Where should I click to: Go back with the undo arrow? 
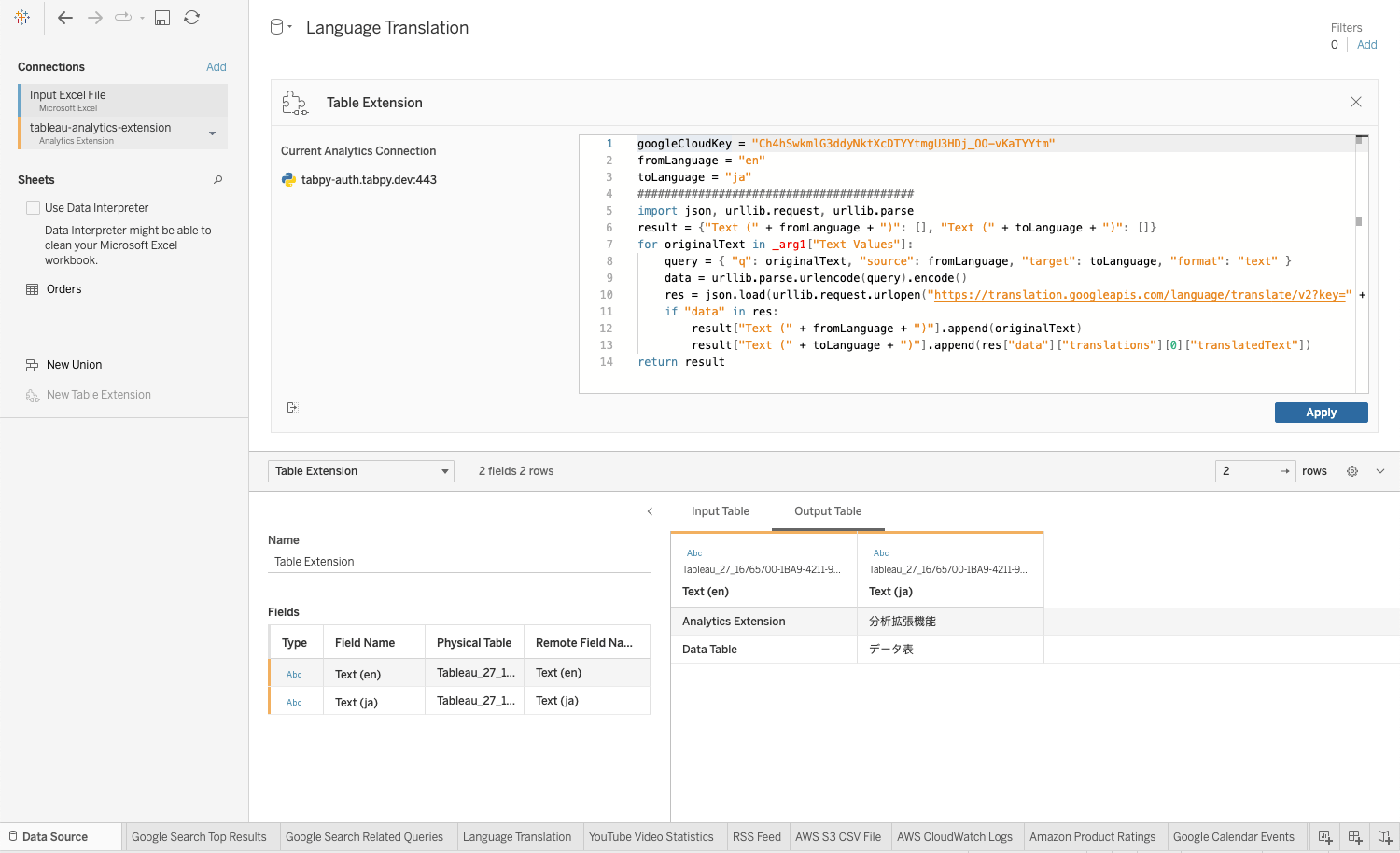pyautogui.click(x=65, y=18)
